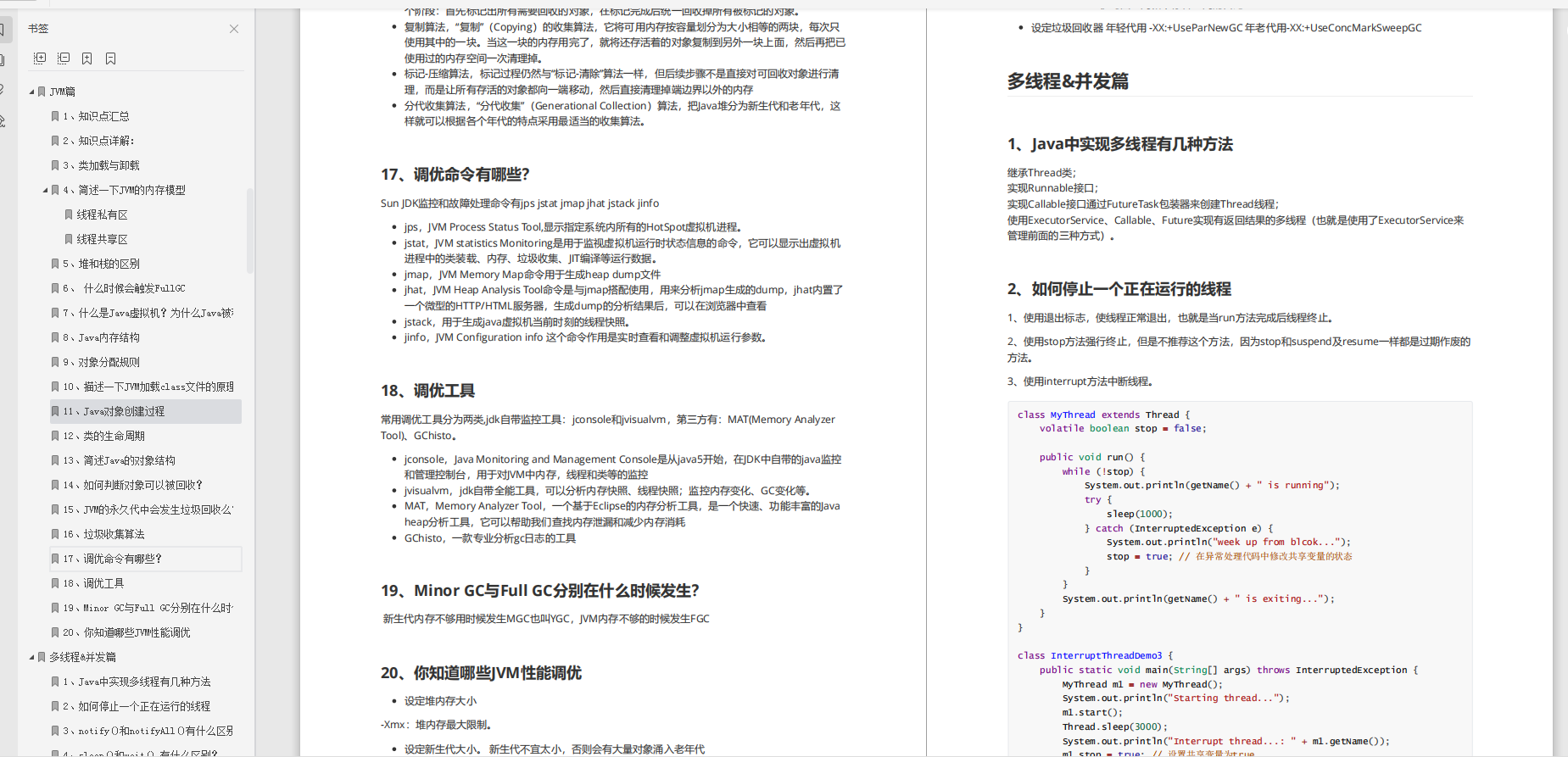This screenshot has width=1568, height=757.
Task: Open the 线程共享区 sub-bookmark
Action: coord(103,239)
